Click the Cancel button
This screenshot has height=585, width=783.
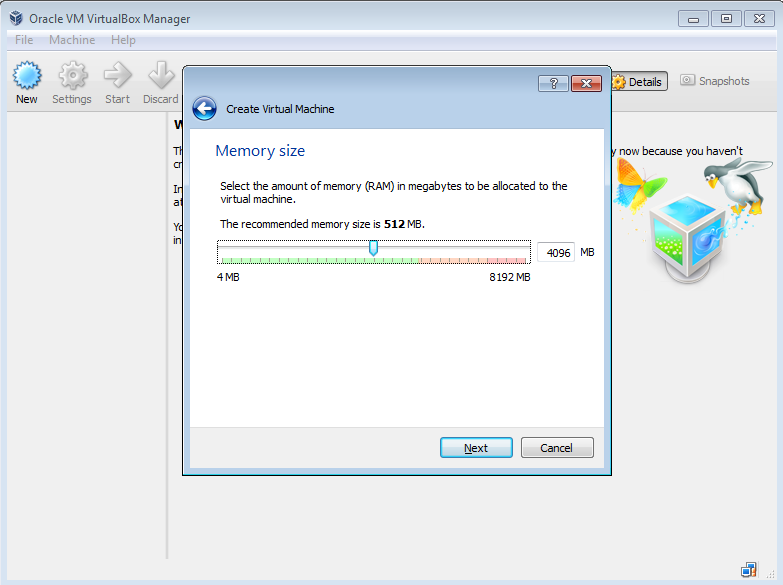(x=557, y=448)
